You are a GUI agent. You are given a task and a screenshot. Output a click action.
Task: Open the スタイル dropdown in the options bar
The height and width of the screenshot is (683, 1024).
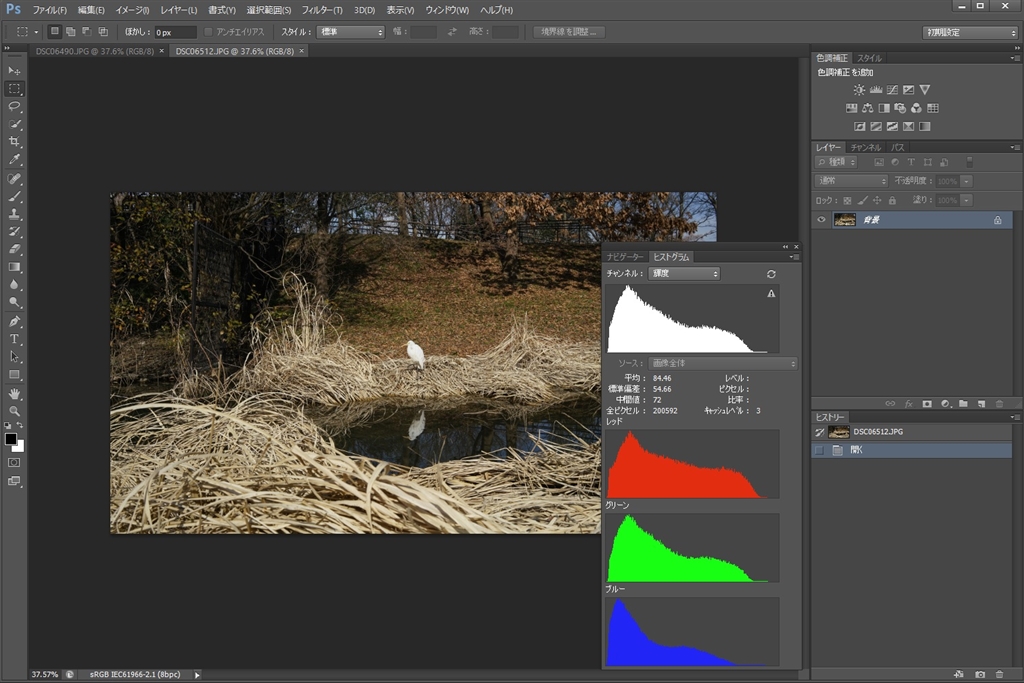[351, 32]
